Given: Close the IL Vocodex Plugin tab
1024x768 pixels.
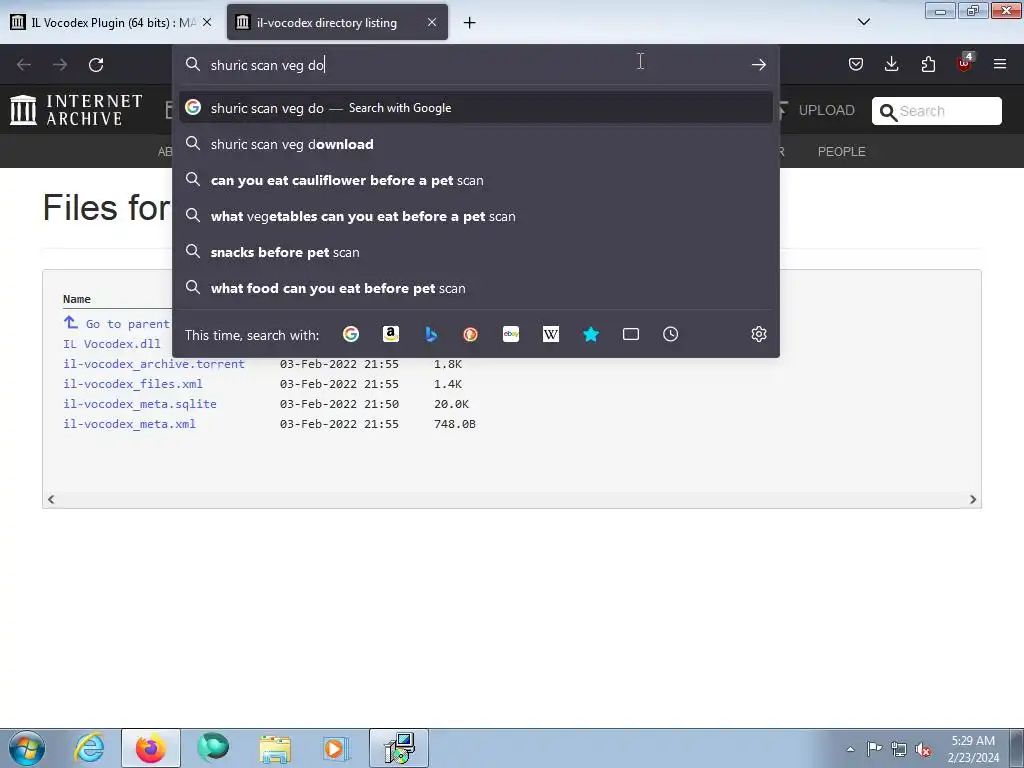Looking at the screenshot, I should [207, 22].
